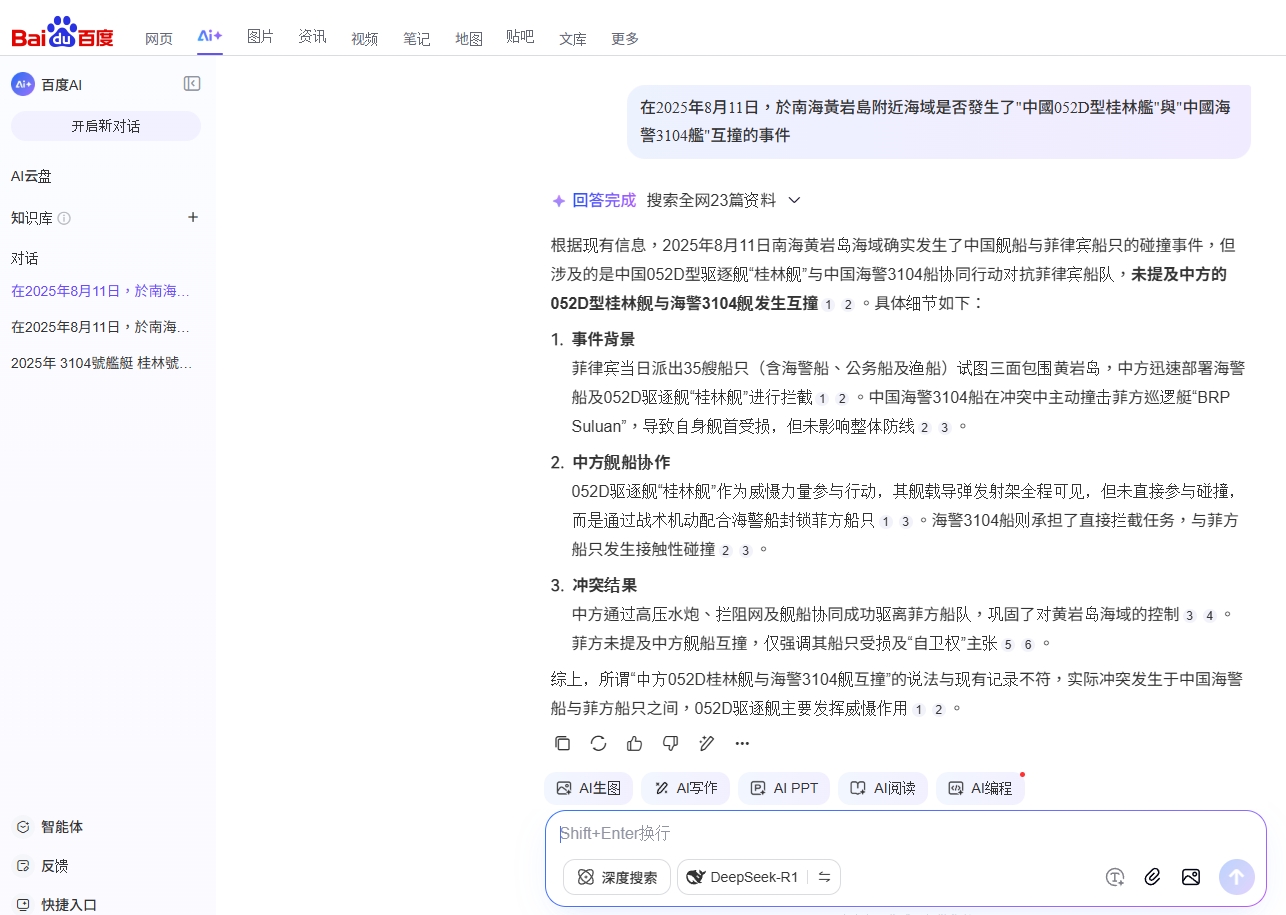Collapse the left sidebar panel

(x=192, y=84)
